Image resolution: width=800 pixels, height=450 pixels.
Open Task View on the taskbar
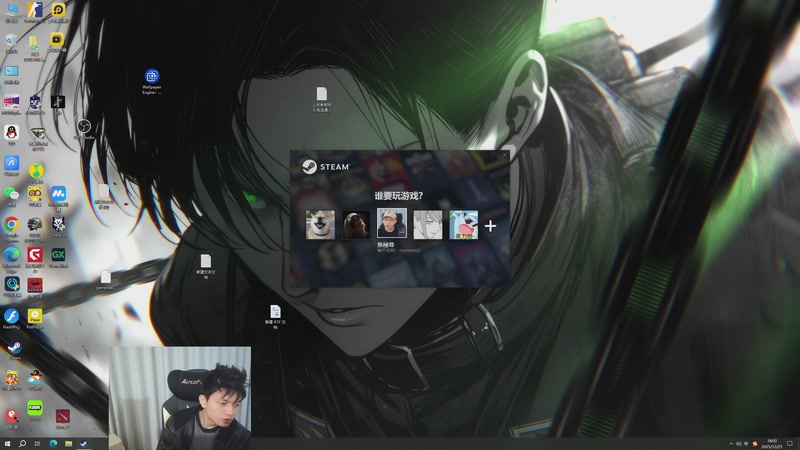(37, 444)
